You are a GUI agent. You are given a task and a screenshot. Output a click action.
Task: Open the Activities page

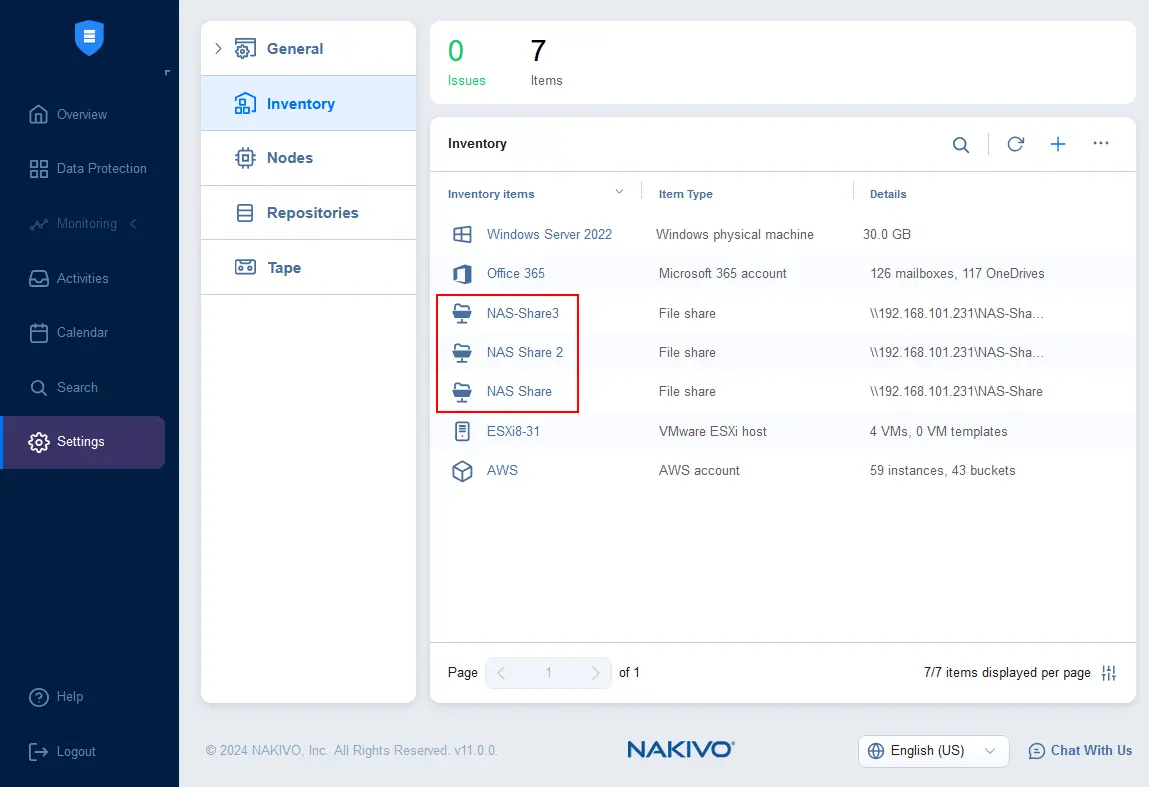click(x=68, y=278)
